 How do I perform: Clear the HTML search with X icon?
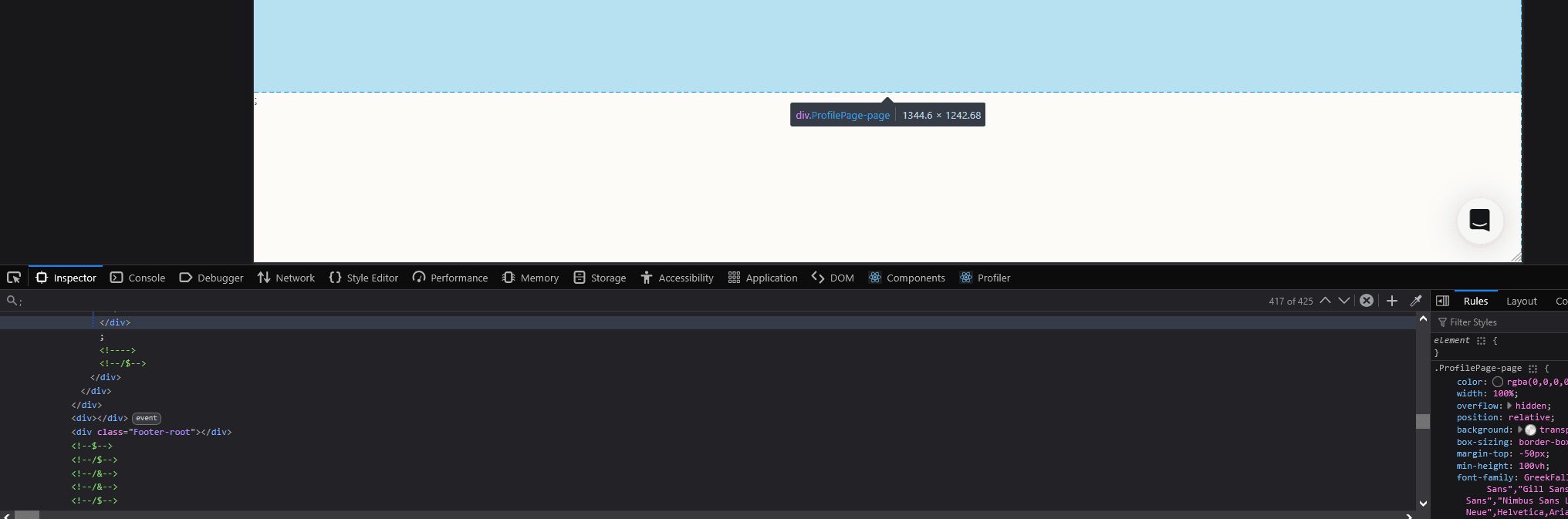[x=1367, y=301]
